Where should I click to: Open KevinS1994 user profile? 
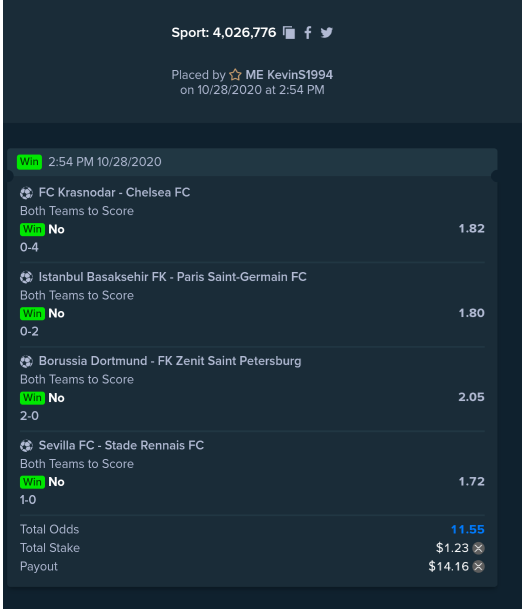289,75
